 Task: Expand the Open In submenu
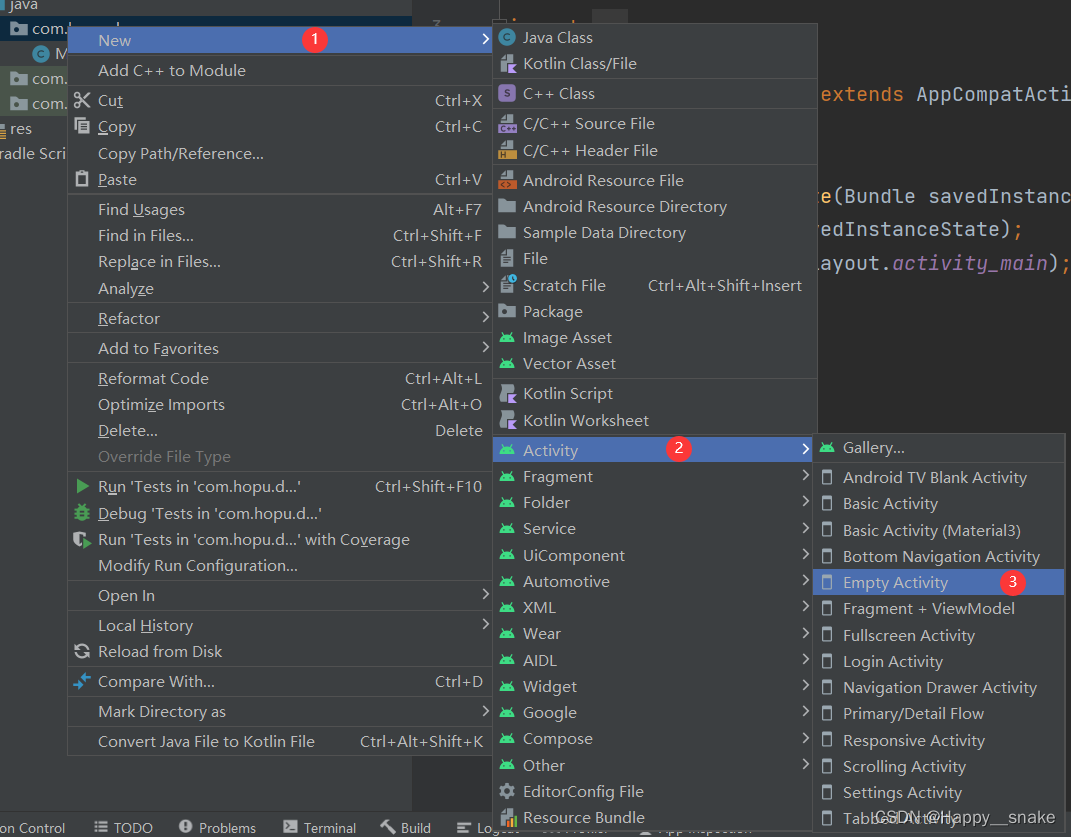tap(486, 595)
